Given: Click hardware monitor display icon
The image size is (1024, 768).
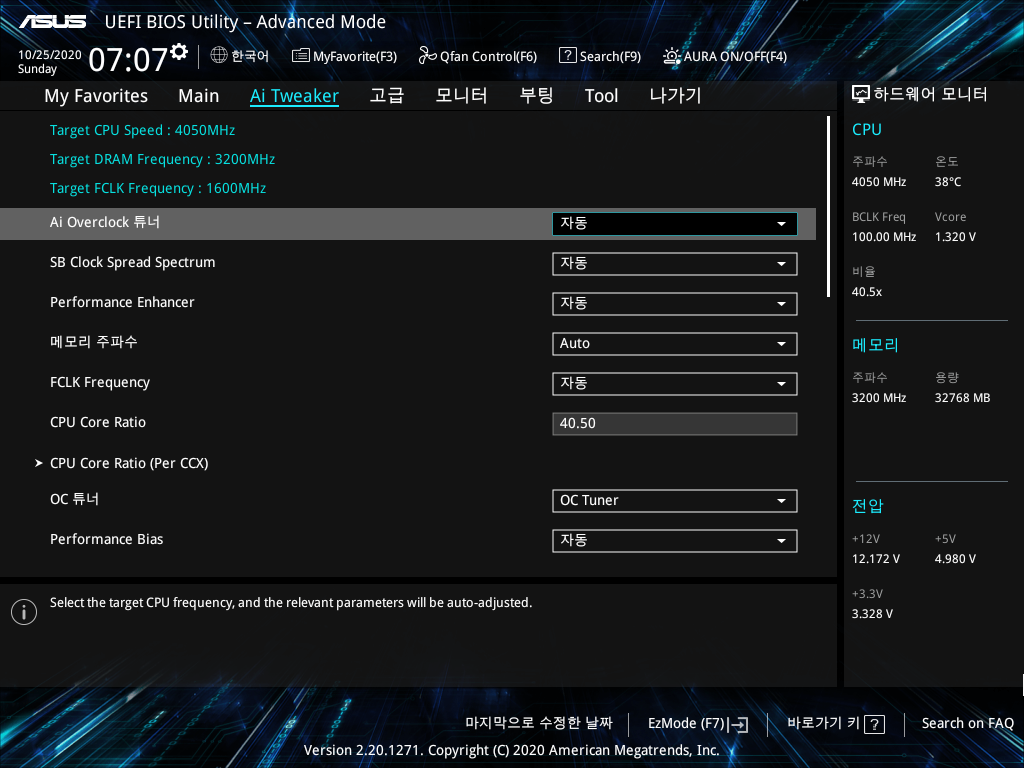Looking at the screenshot, I should [x=861, y=95].
